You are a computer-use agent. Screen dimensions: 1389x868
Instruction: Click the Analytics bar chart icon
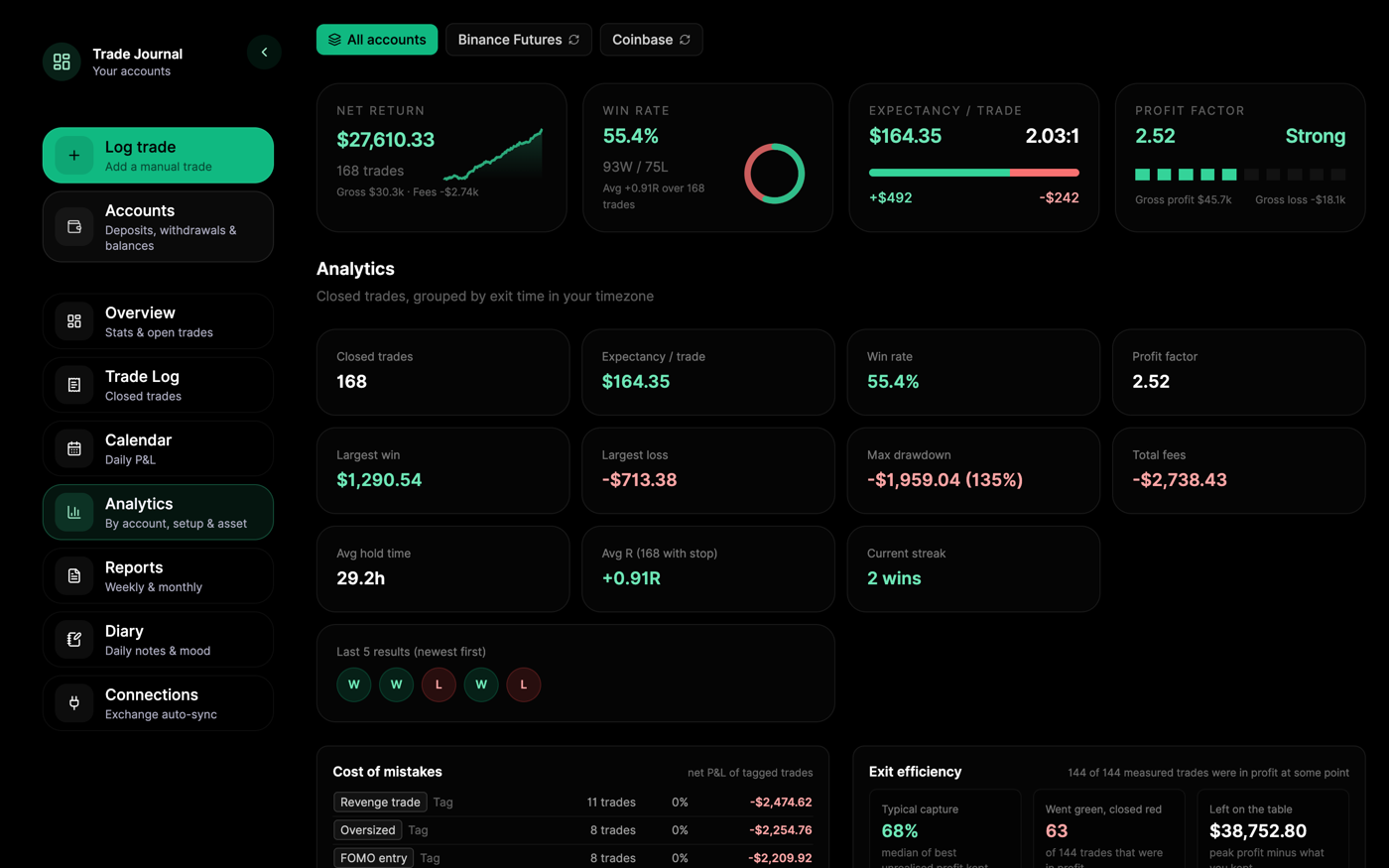point(74,512)
